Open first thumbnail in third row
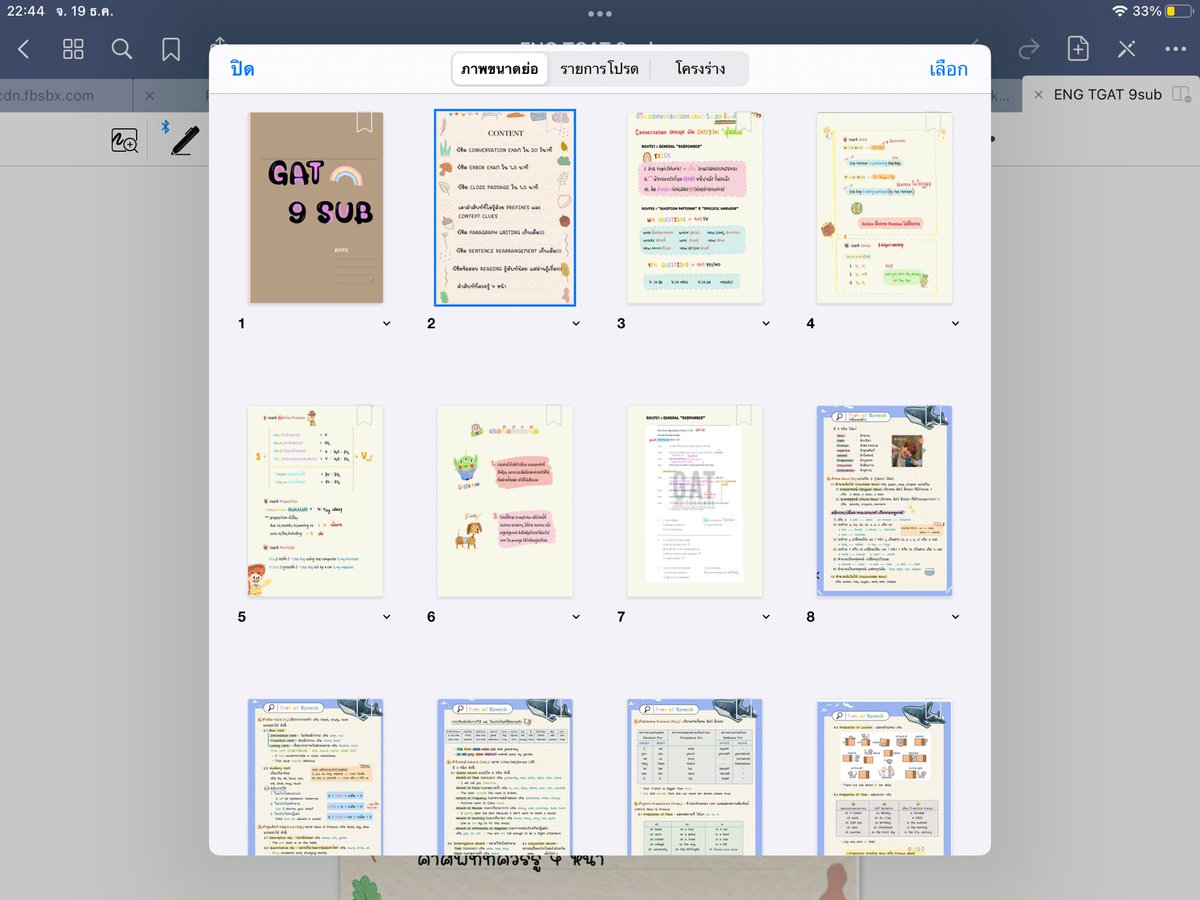The image size is (1200, 900). click(x=316, y=777)
